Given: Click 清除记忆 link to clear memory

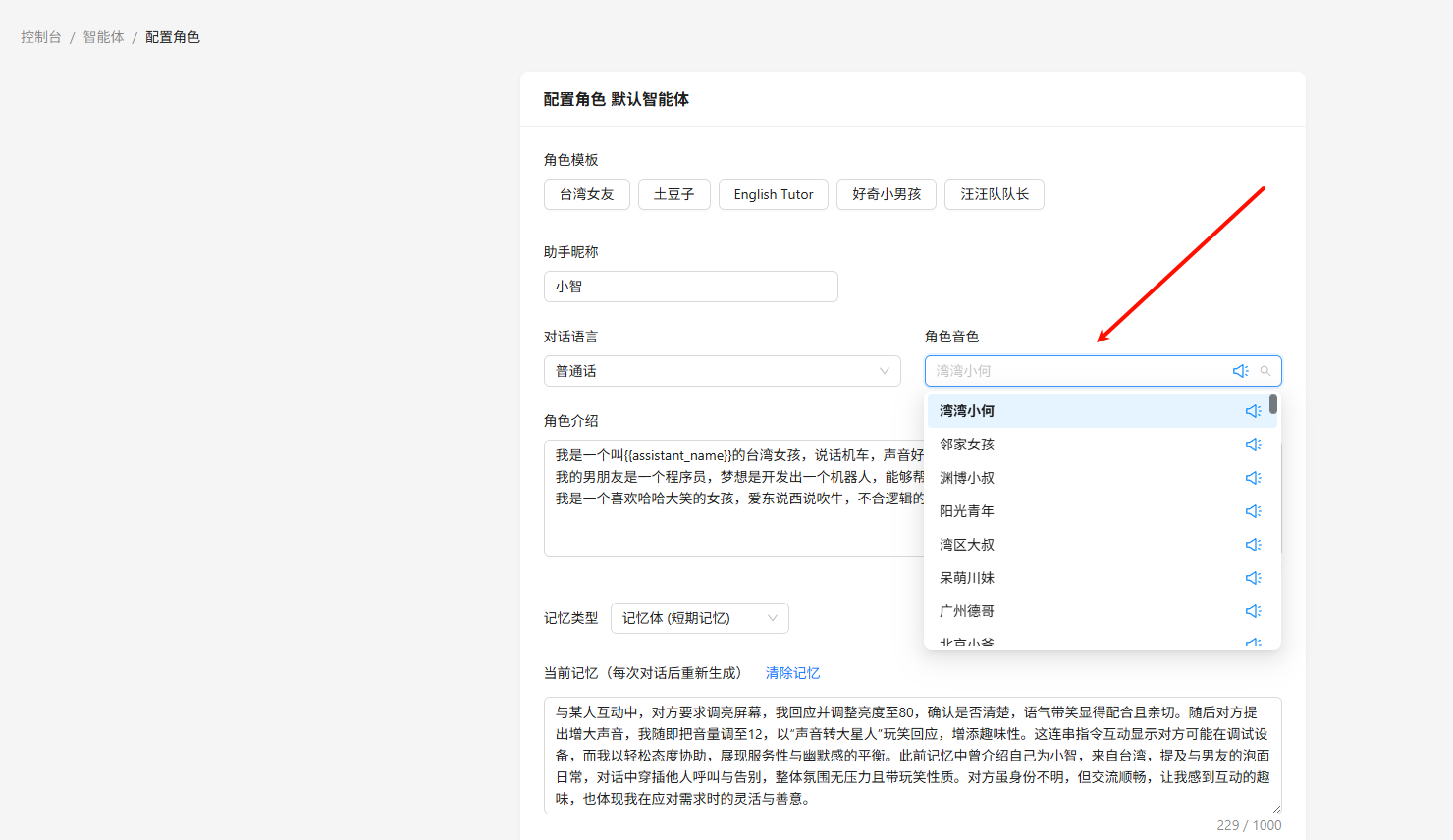Looking at the screenshot, I should click(792, 673).
